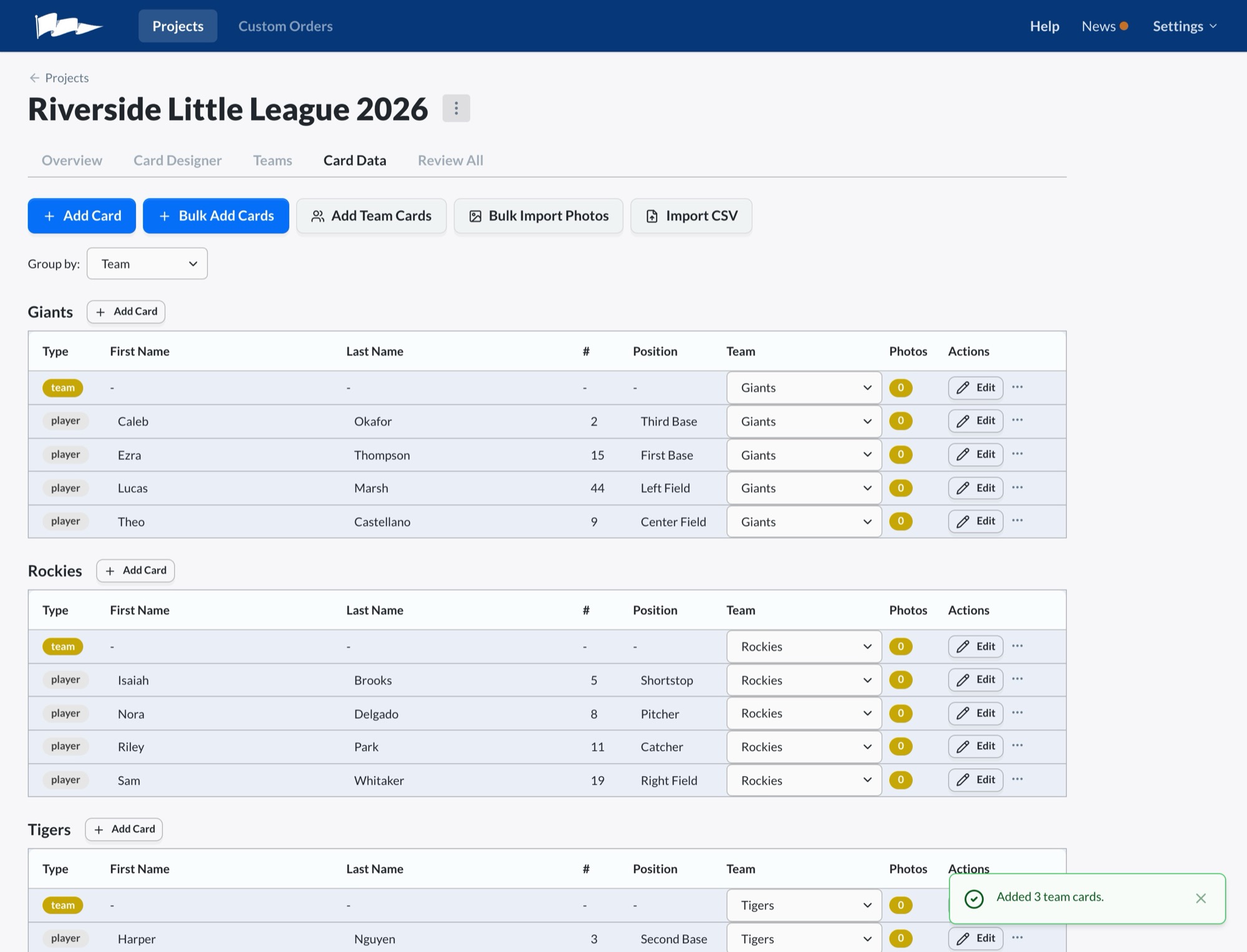Image resolution: width=1247 pixels, height=952 pixels.
Task: Add a card to the Rockies group
Action: coord(135,570)
